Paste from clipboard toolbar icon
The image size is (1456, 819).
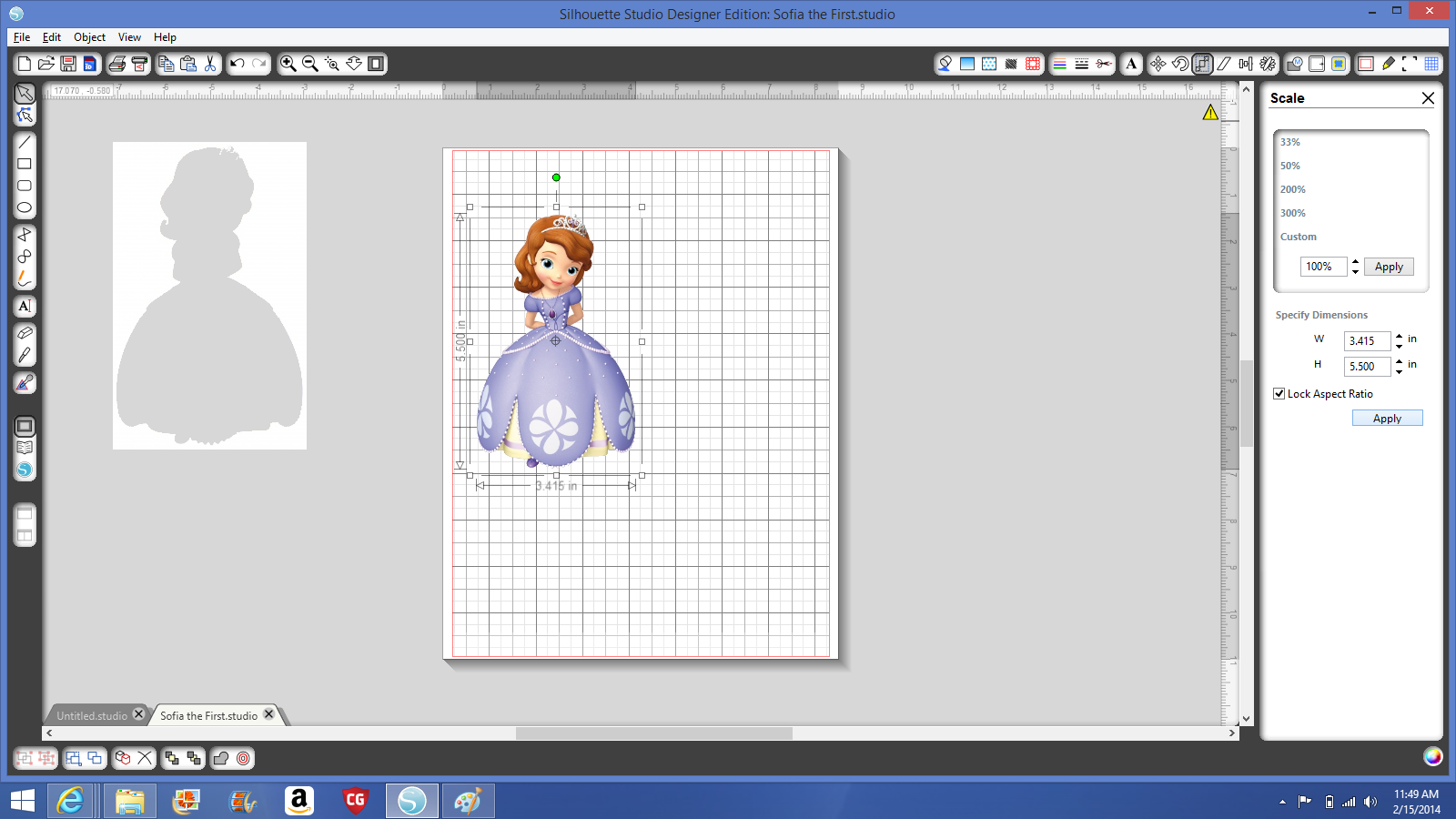(x=188, y=64)
